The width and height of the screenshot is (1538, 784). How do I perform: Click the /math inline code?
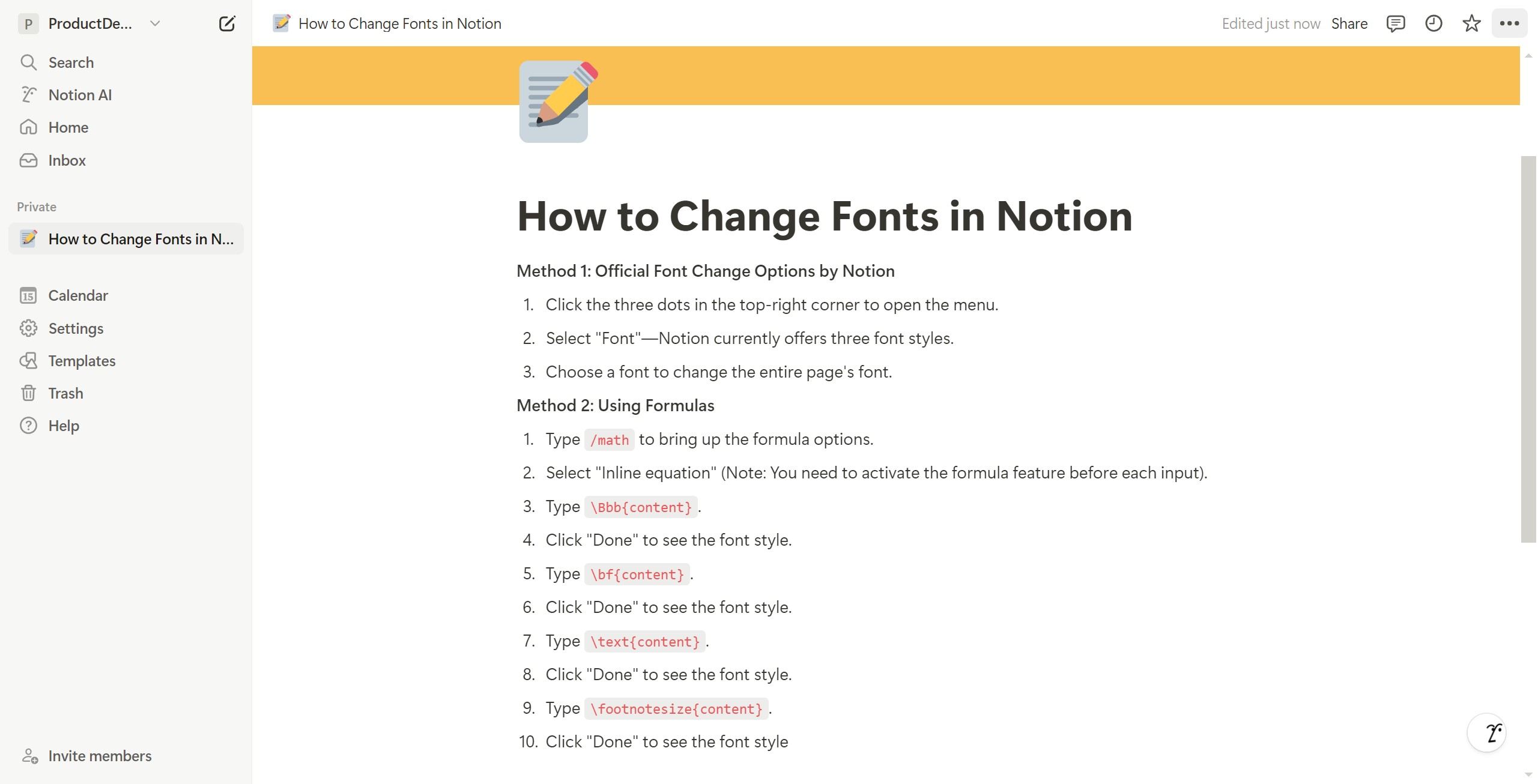pyautogui.click(x=609, y=440)
